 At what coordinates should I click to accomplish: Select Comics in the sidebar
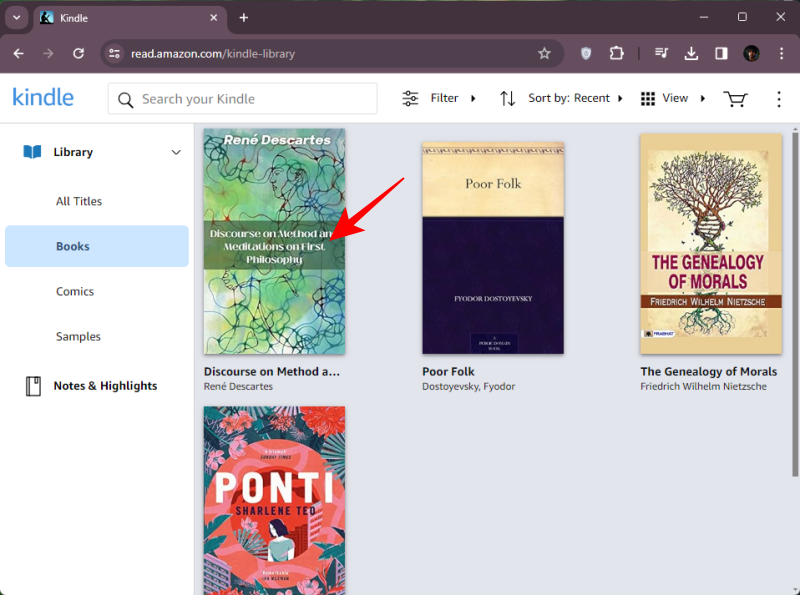pyautogui.click(x=75, y=291)
